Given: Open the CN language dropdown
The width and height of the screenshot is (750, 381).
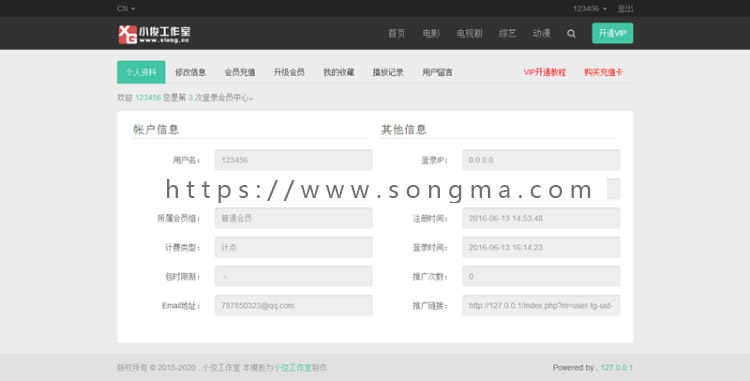Looking at the screenshot, I should coord(126,8).
